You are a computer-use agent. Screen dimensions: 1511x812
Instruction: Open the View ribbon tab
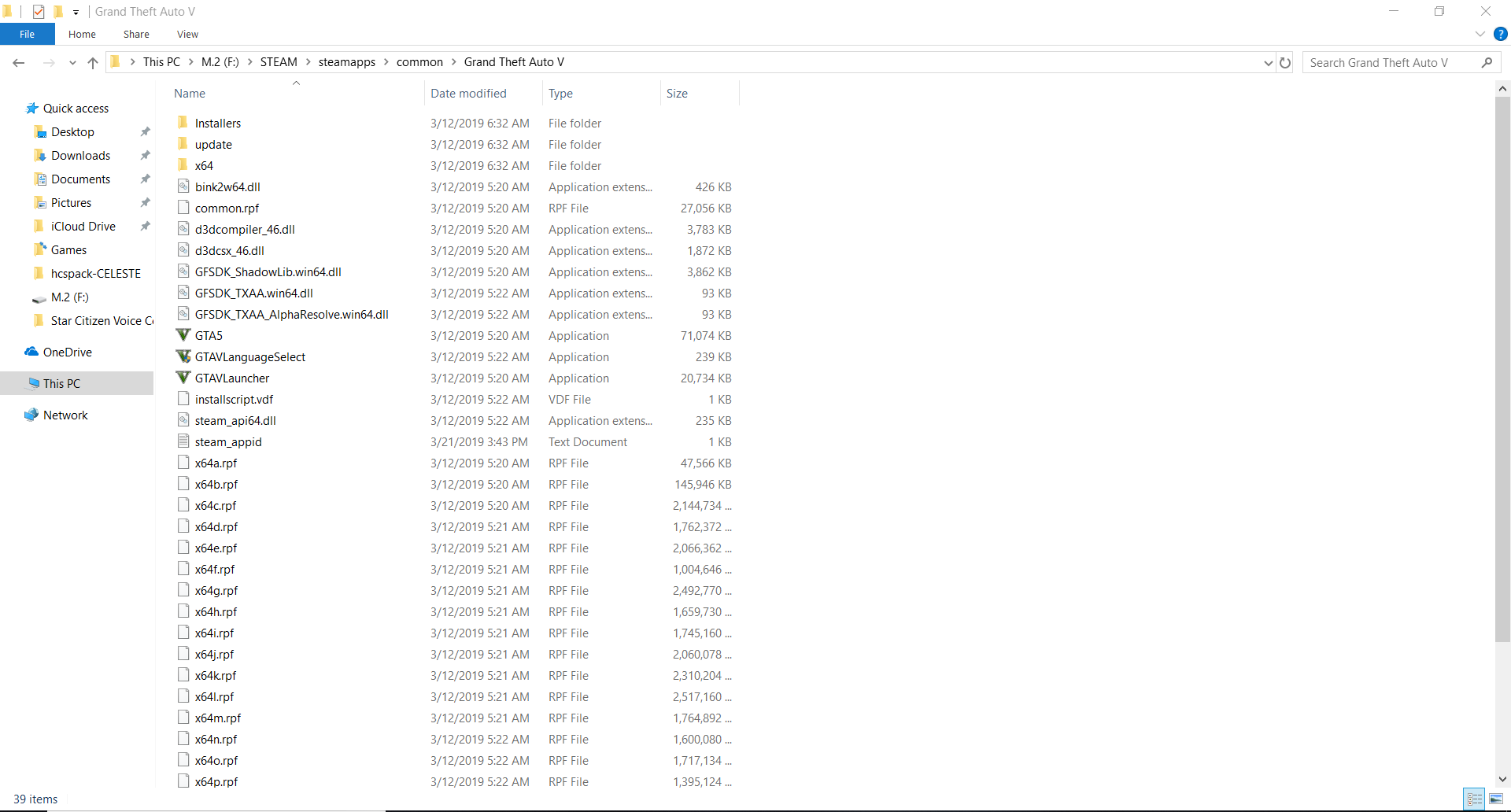(187, 34)
